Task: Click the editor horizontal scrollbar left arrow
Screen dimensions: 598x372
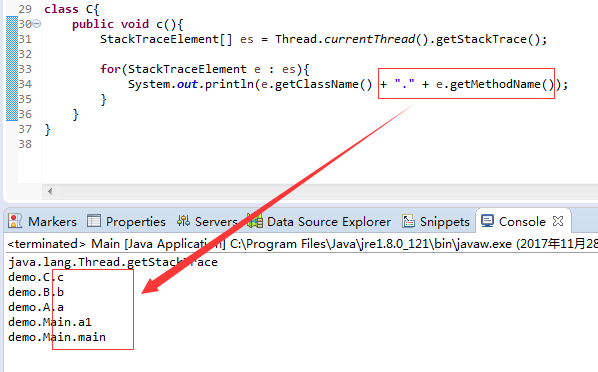Action: click(50, 192)
